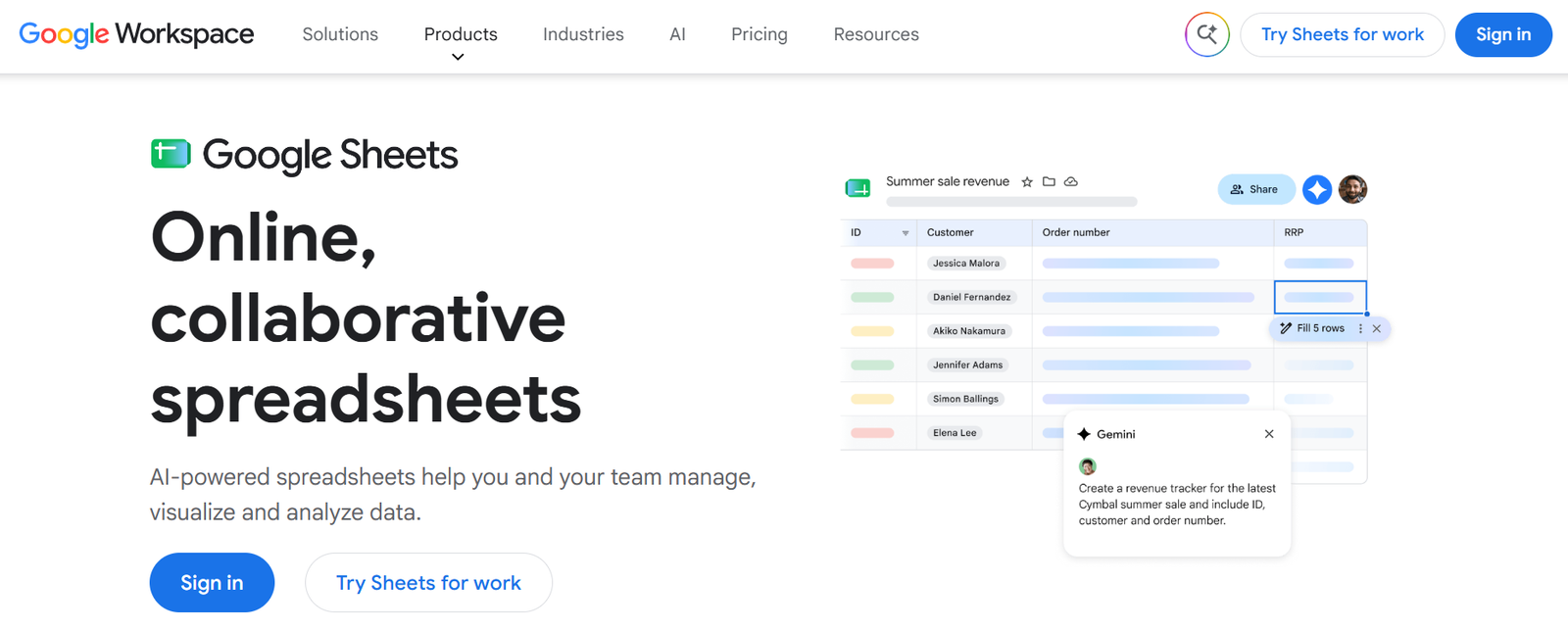Viewport: 1568px width, 630px height.
Task: Click the selected RRP cell in Daniel Fernandez row
Action: point(1320,297)
